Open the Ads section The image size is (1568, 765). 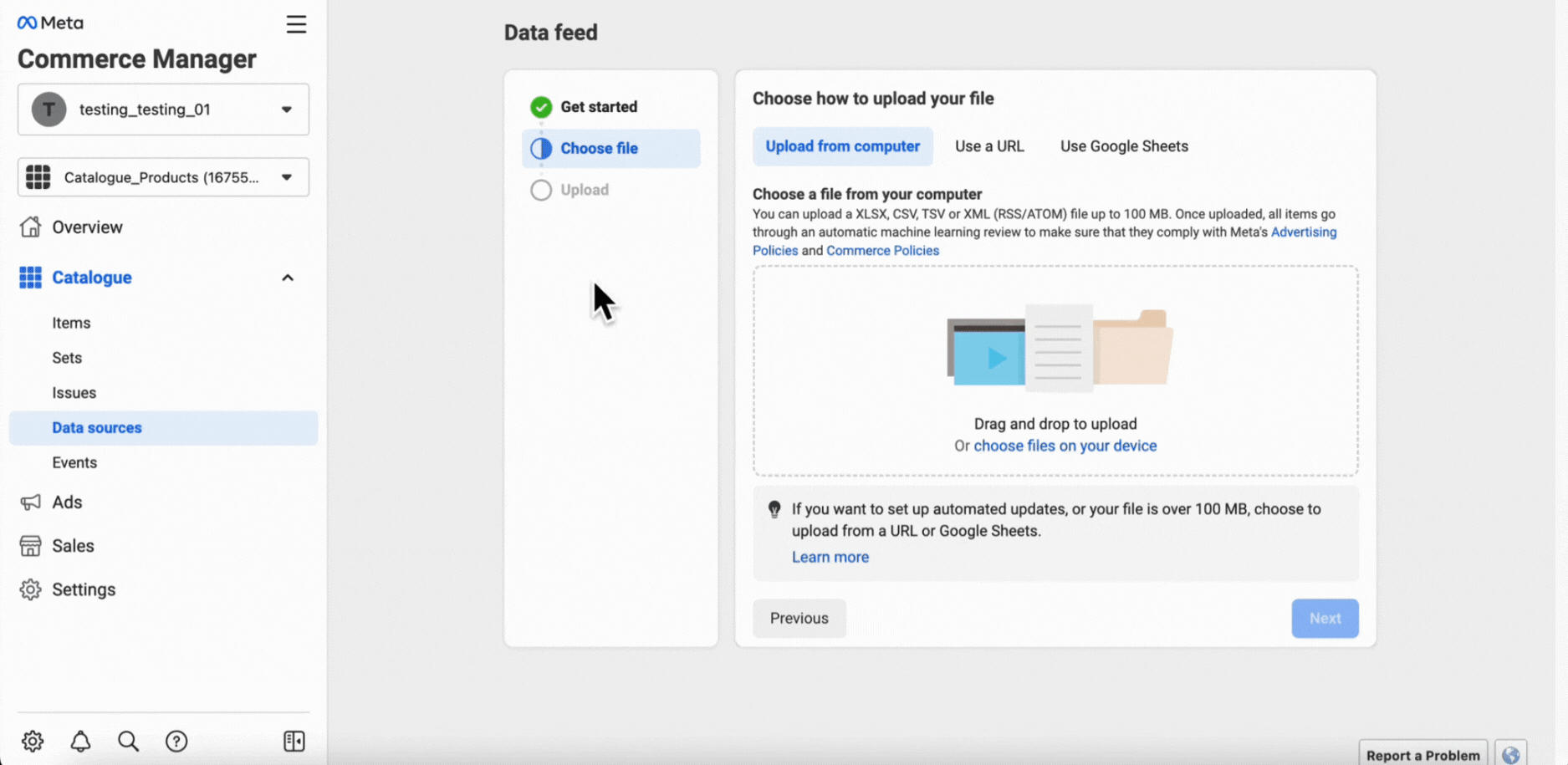(x=67, y=502)
